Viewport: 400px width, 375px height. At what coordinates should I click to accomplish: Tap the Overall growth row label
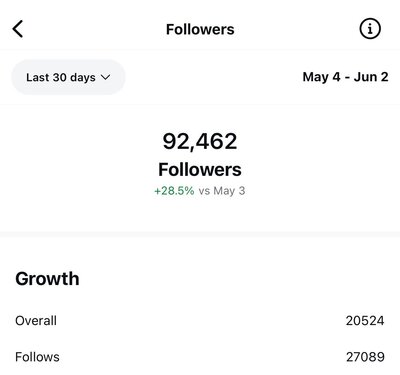point(36,321)
